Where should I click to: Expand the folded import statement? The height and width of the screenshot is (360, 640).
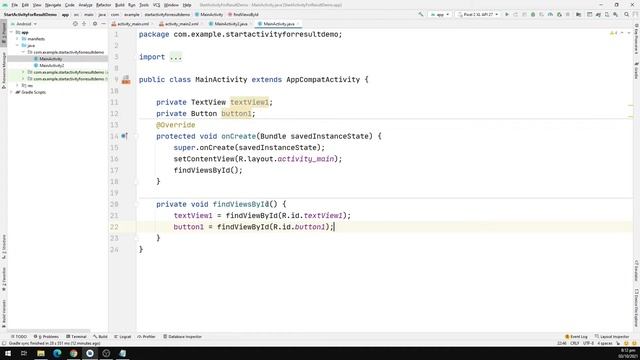coord(176,57)
